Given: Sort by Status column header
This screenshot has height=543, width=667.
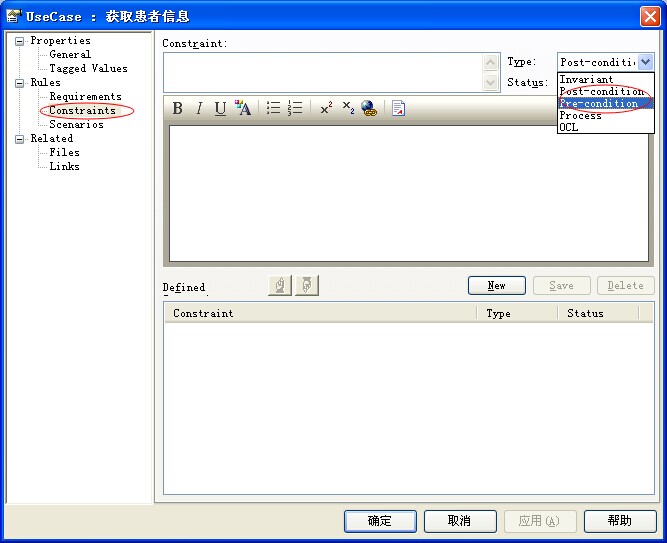Looking at the screenshot, I should click(x=598, y=313).
